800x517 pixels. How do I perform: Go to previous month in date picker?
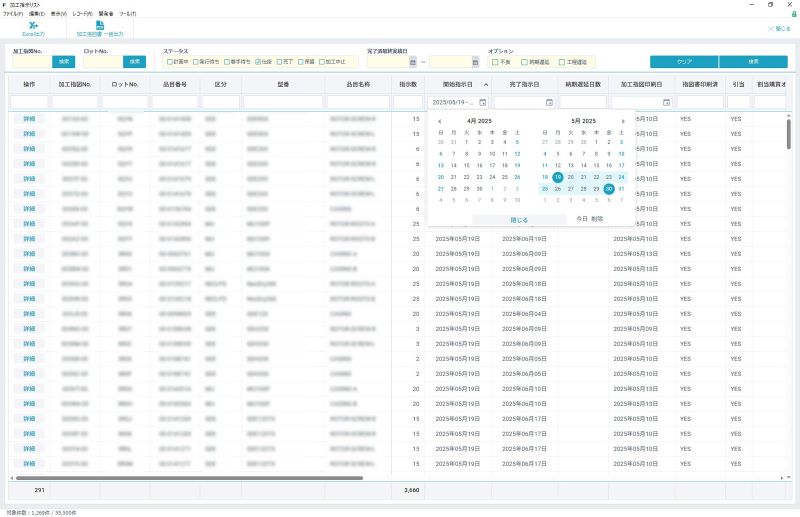pyautogui.click(x=440, y=121)
